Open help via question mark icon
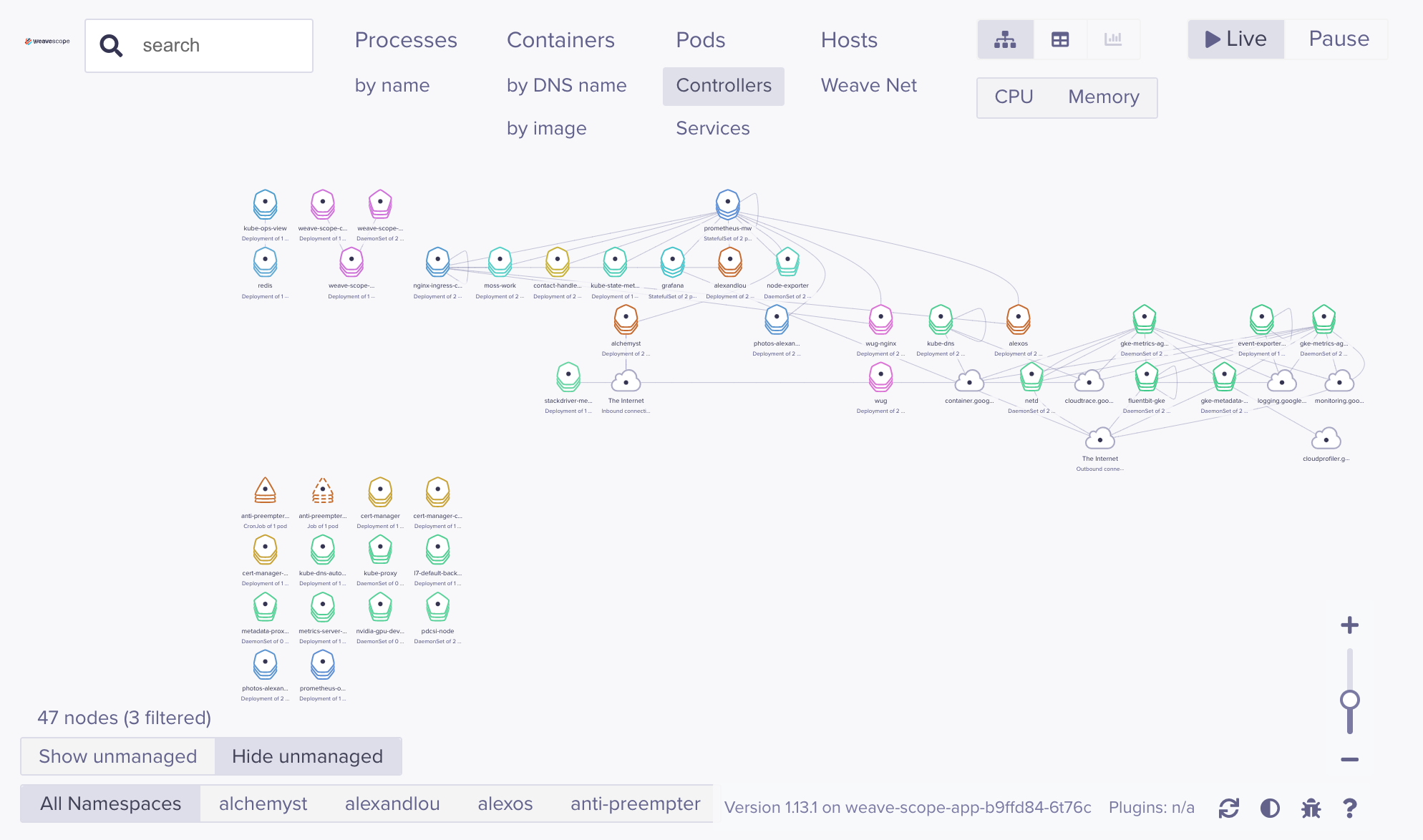 click(x=1350, y=808)
